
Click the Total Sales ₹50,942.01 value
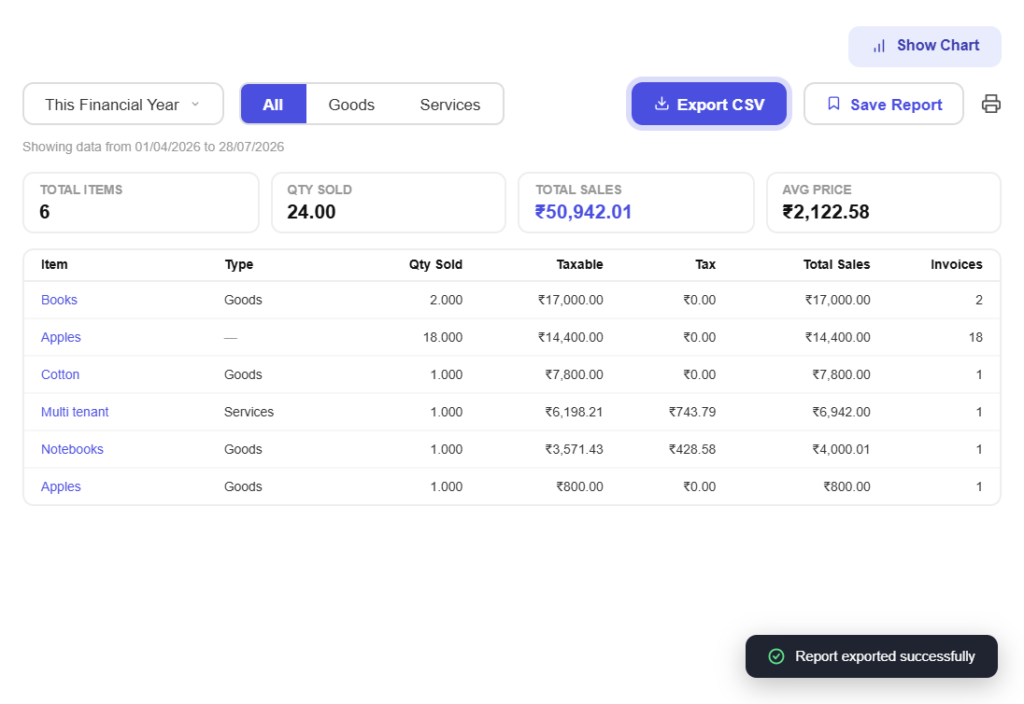click(583, 212)
